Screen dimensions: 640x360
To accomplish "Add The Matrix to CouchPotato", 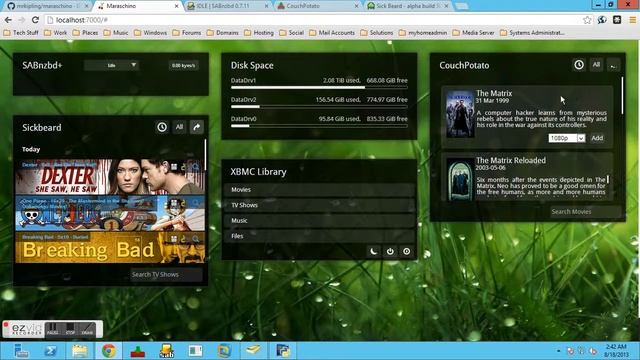I will [x=597, y=138].
